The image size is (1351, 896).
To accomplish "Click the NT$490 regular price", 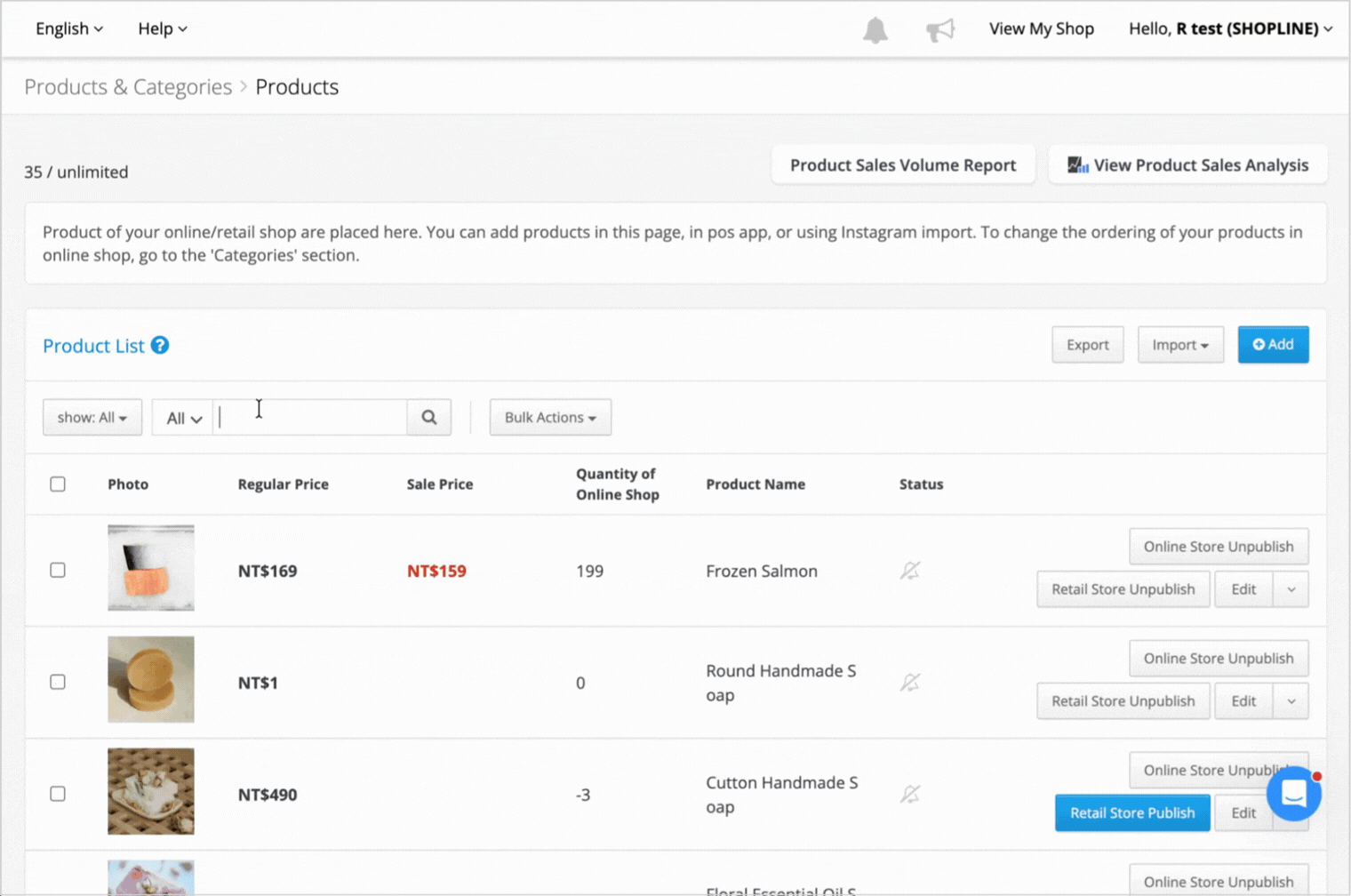I will click(x=268, y=795).
